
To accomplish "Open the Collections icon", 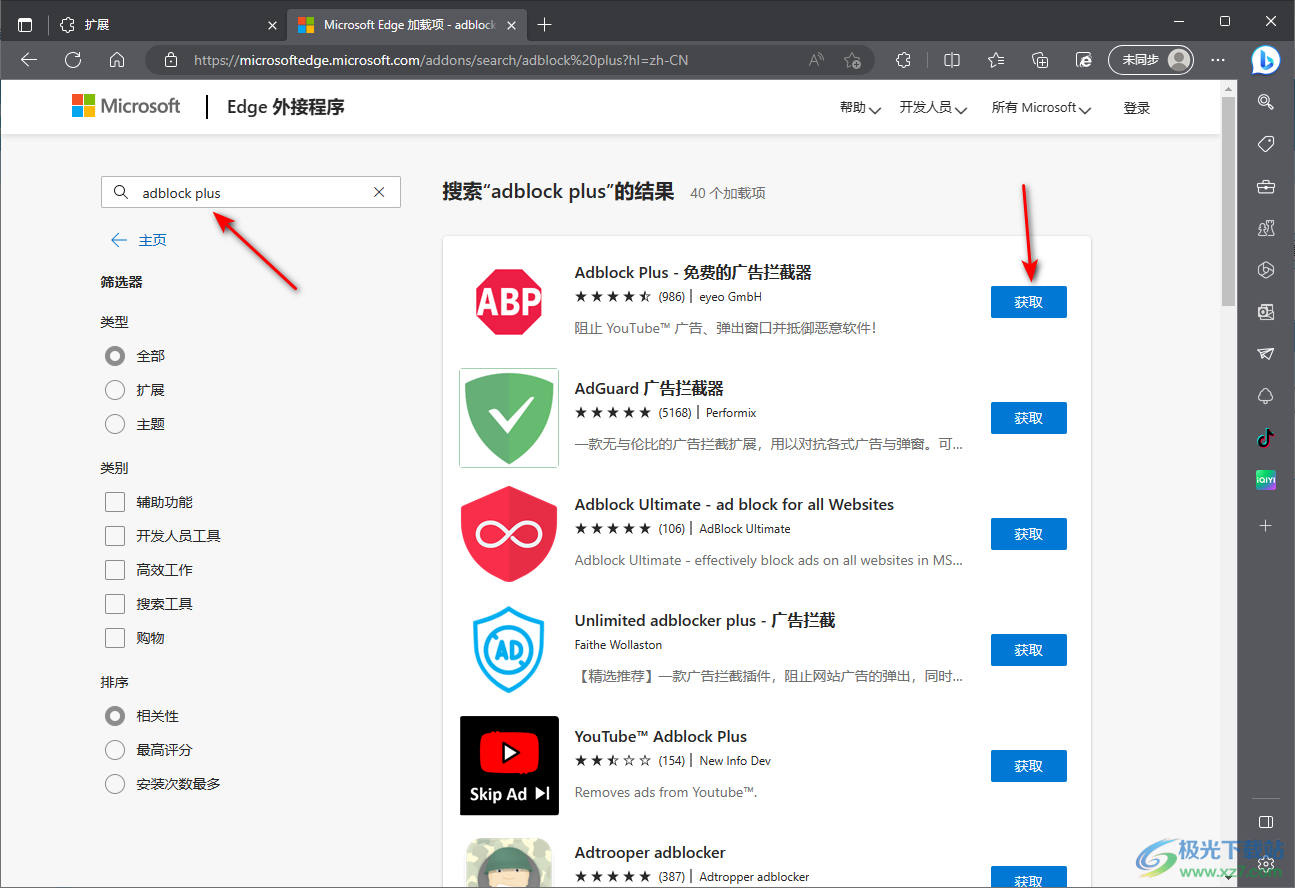I will [x=1040, y=60].
